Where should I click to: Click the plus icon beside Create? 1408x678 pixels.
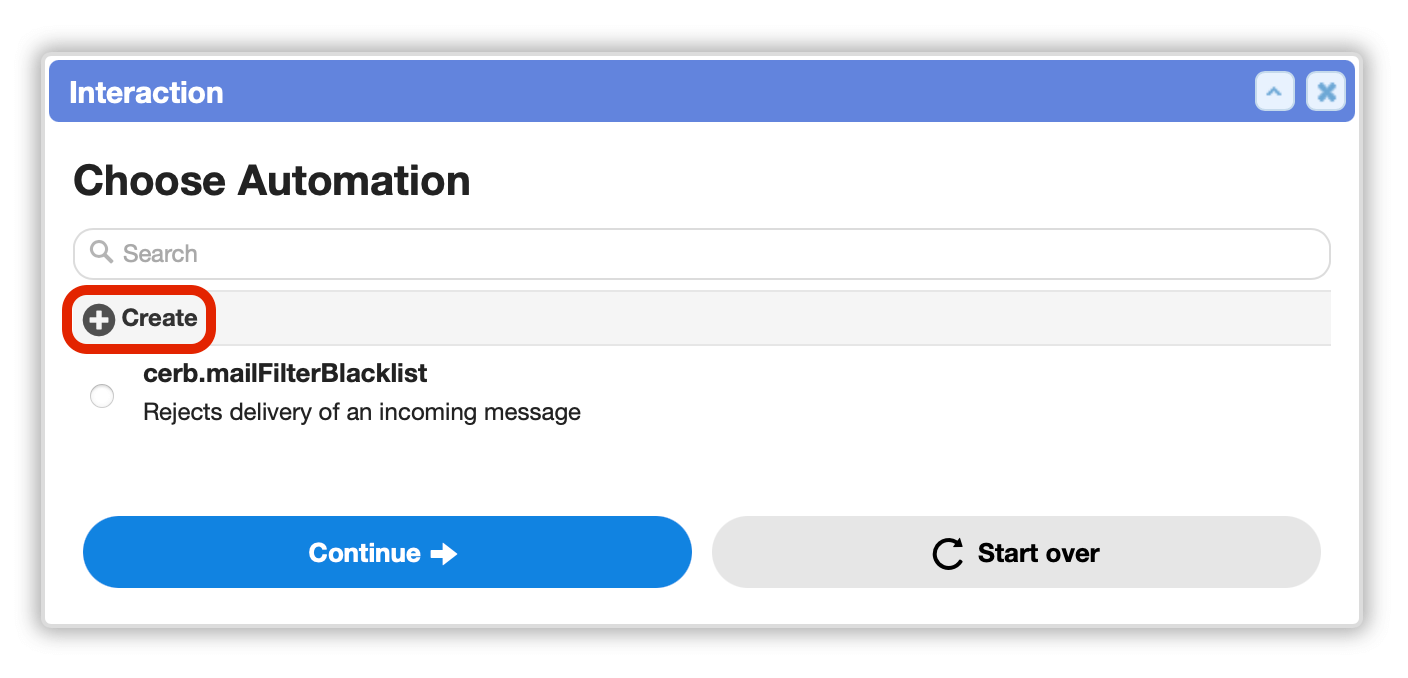point(99,320)
